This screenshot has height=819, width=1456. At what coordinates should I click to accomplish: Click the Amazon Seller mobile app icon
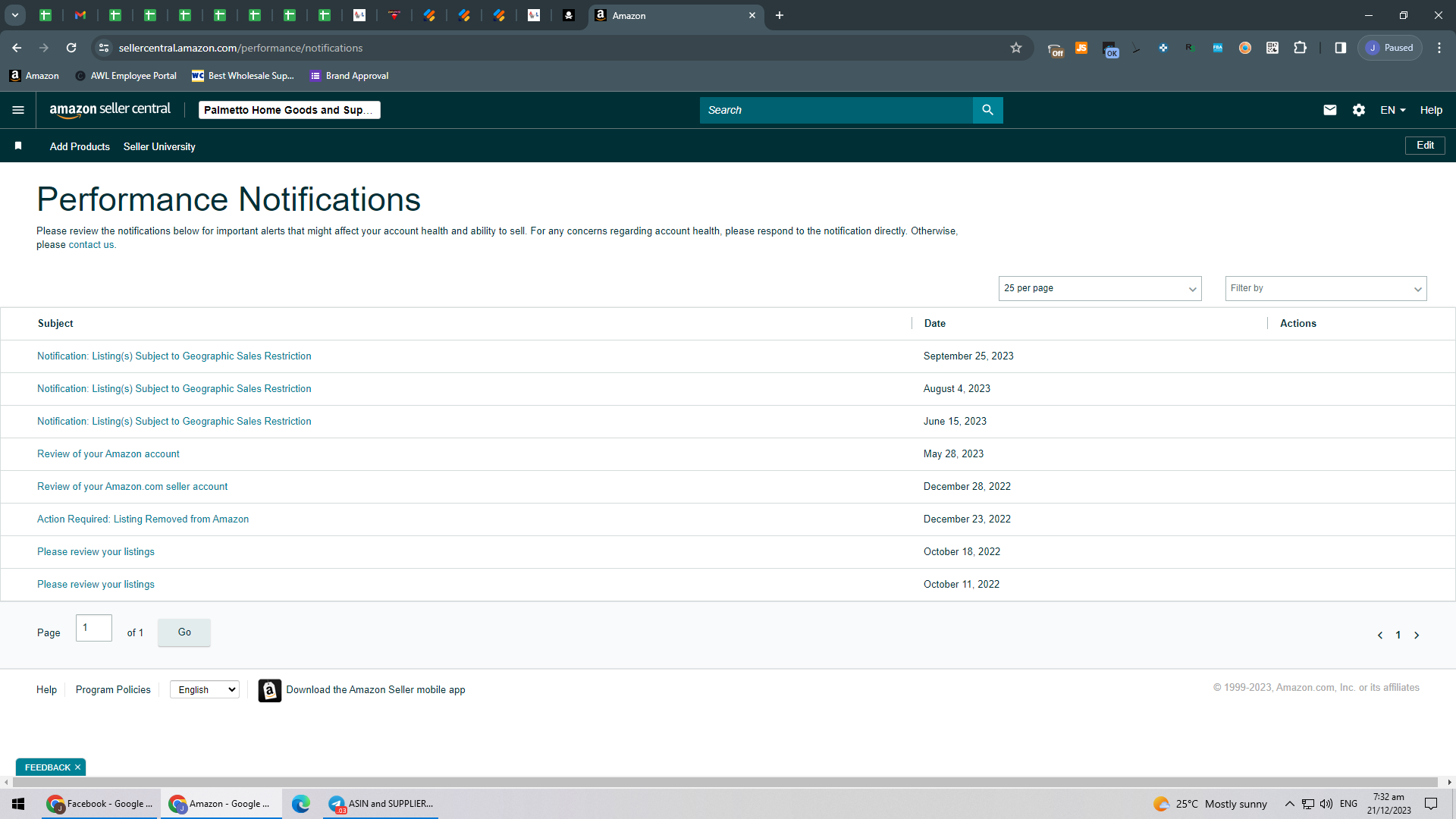tap(269, 690)
